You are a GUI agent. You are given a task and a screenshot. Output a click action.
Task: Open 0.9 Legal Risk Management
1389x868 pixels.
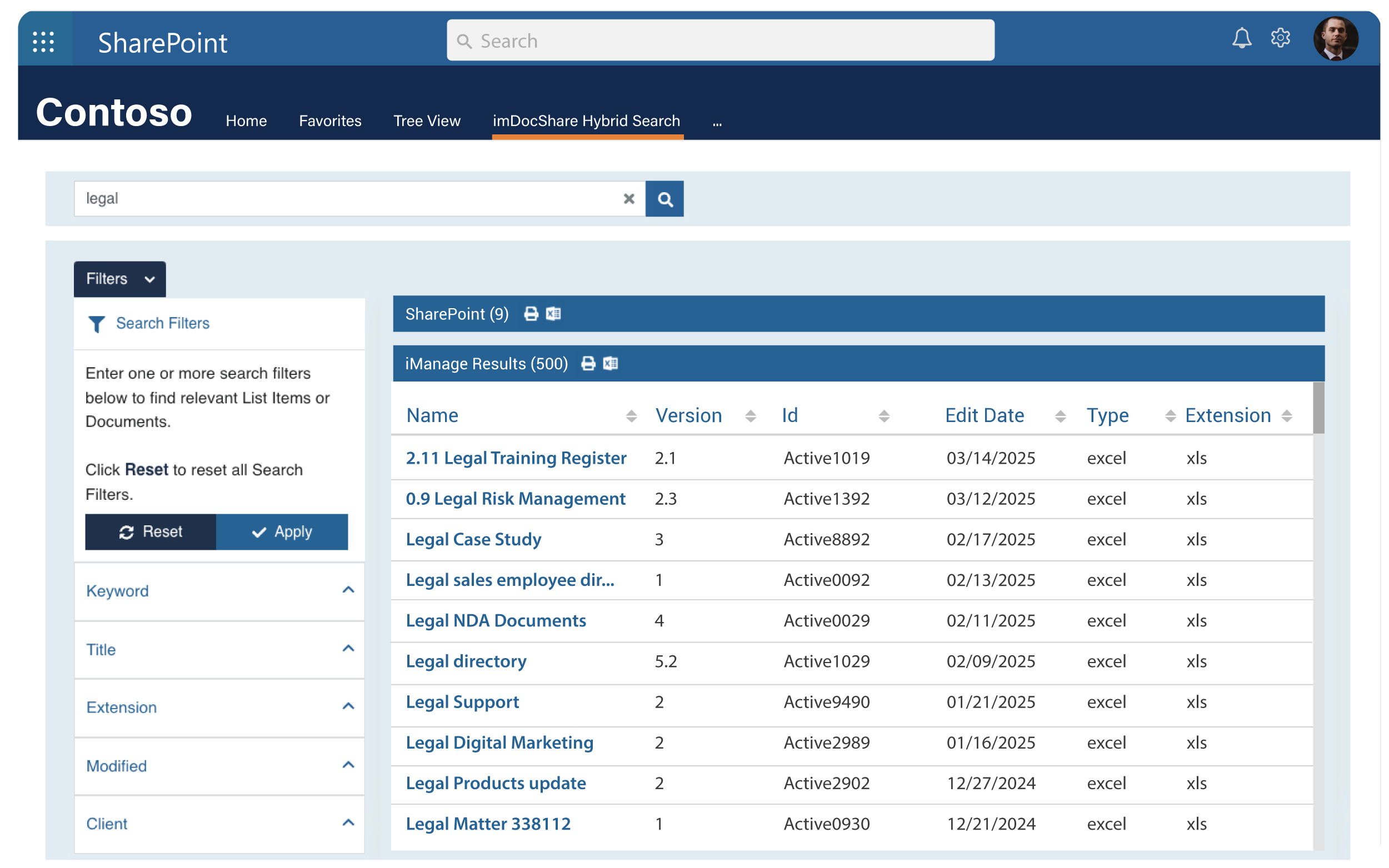515,499
